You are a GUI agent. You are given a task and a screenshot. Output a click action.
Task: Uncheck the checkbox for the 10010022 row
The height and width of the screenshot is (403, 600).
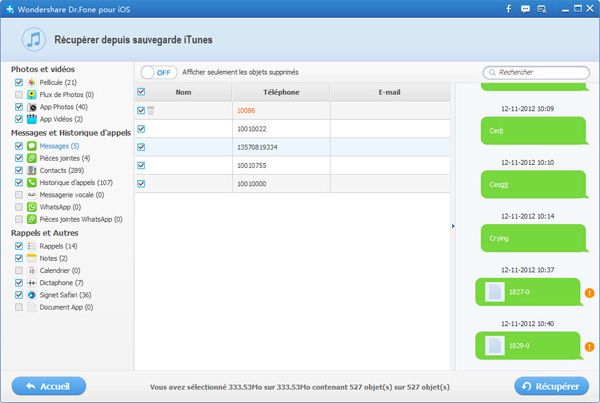pyautogui.click(x=141, y=129)
